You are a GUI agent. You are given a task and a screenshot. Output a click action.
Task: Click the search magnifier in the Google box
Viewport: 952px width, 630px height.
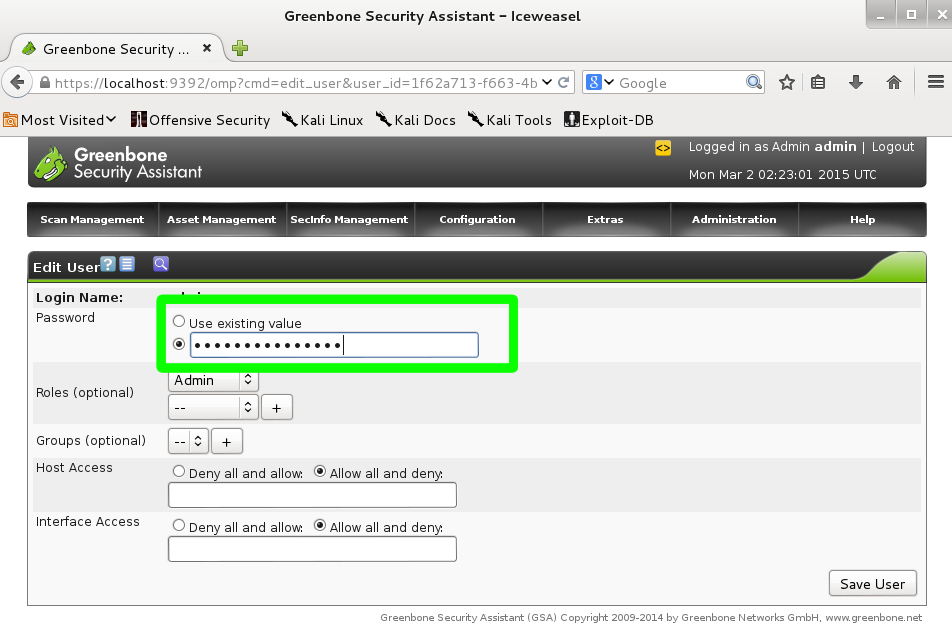click(753, 83)
